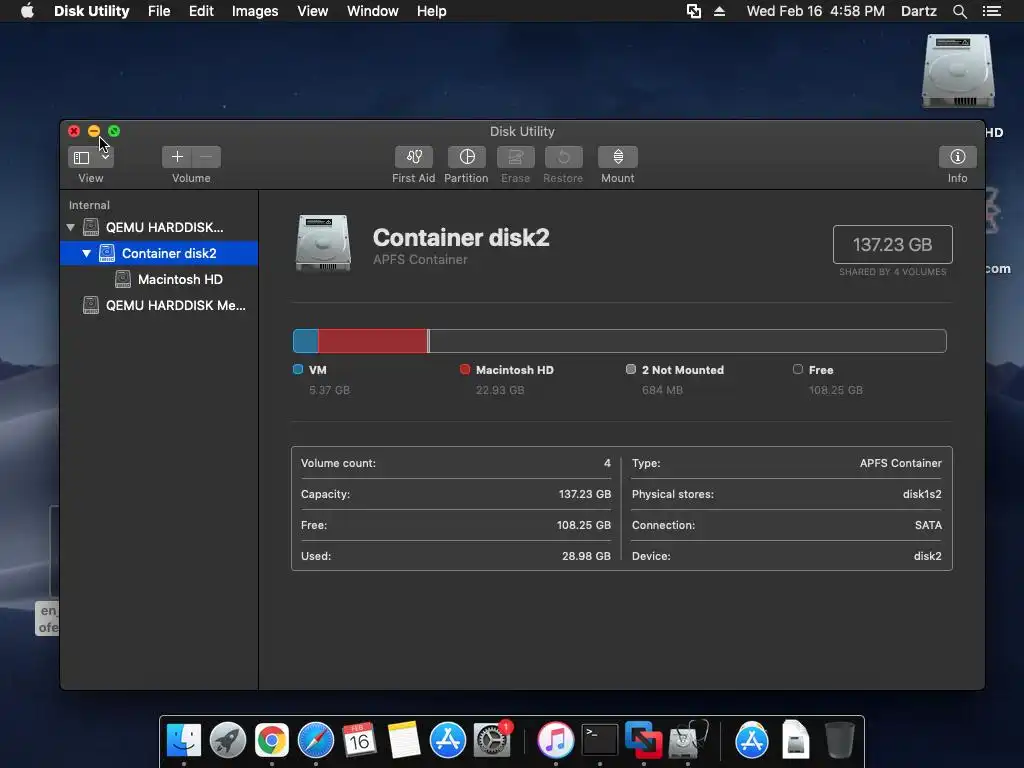Open the View menu in menu bar
This screenshot has height=768, width=1024.
312,11
